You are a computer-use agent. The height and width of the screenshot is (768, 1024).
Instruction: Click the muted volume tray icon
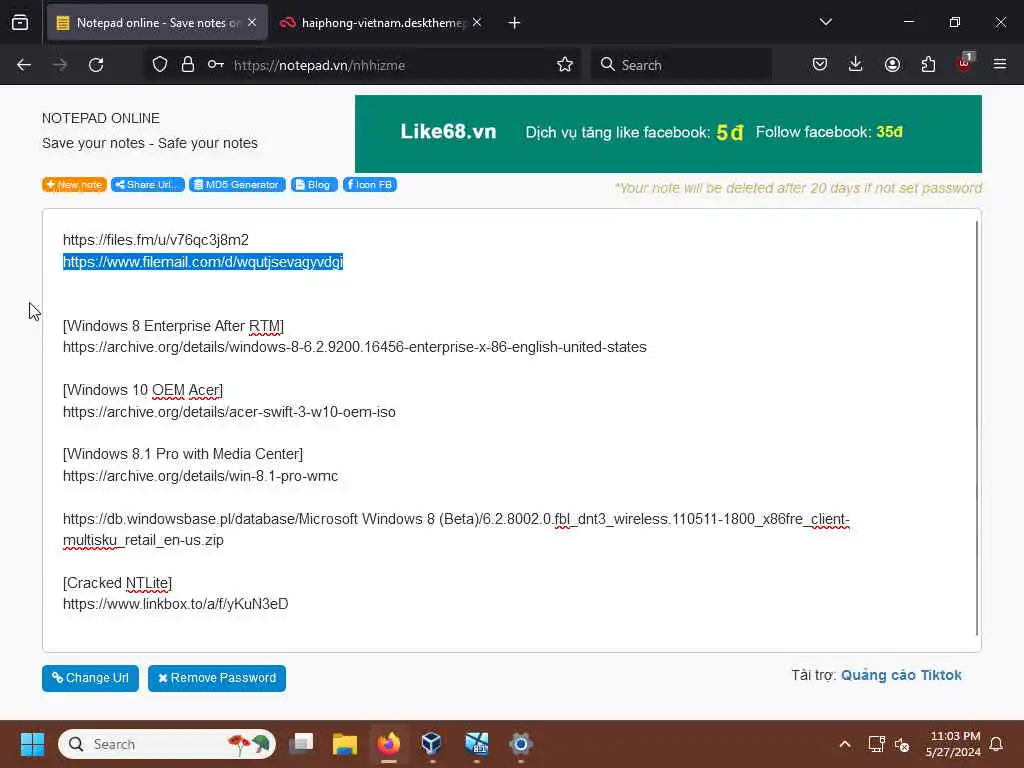[902, 744]
